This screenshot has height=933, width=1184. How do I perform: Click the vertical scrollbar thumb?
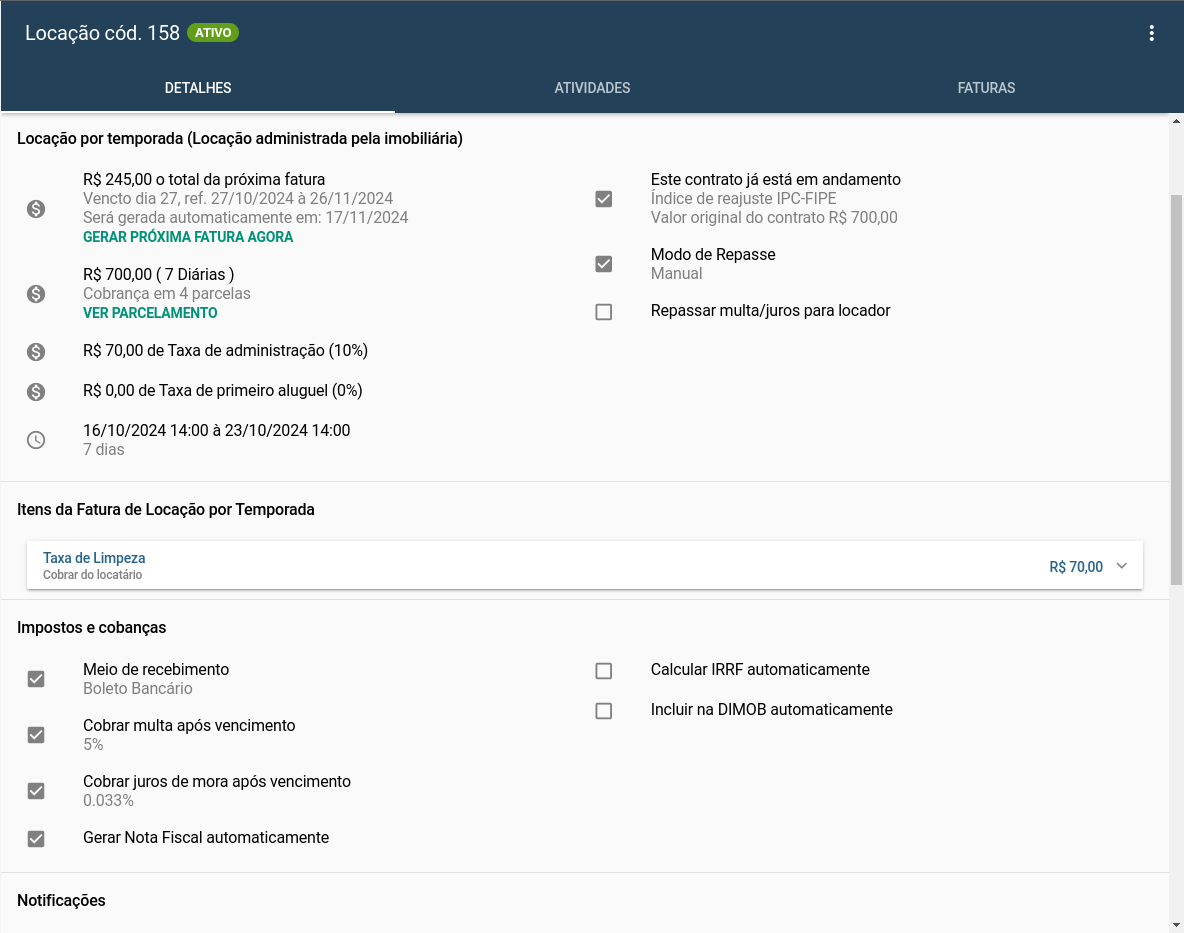[1176, 389]
